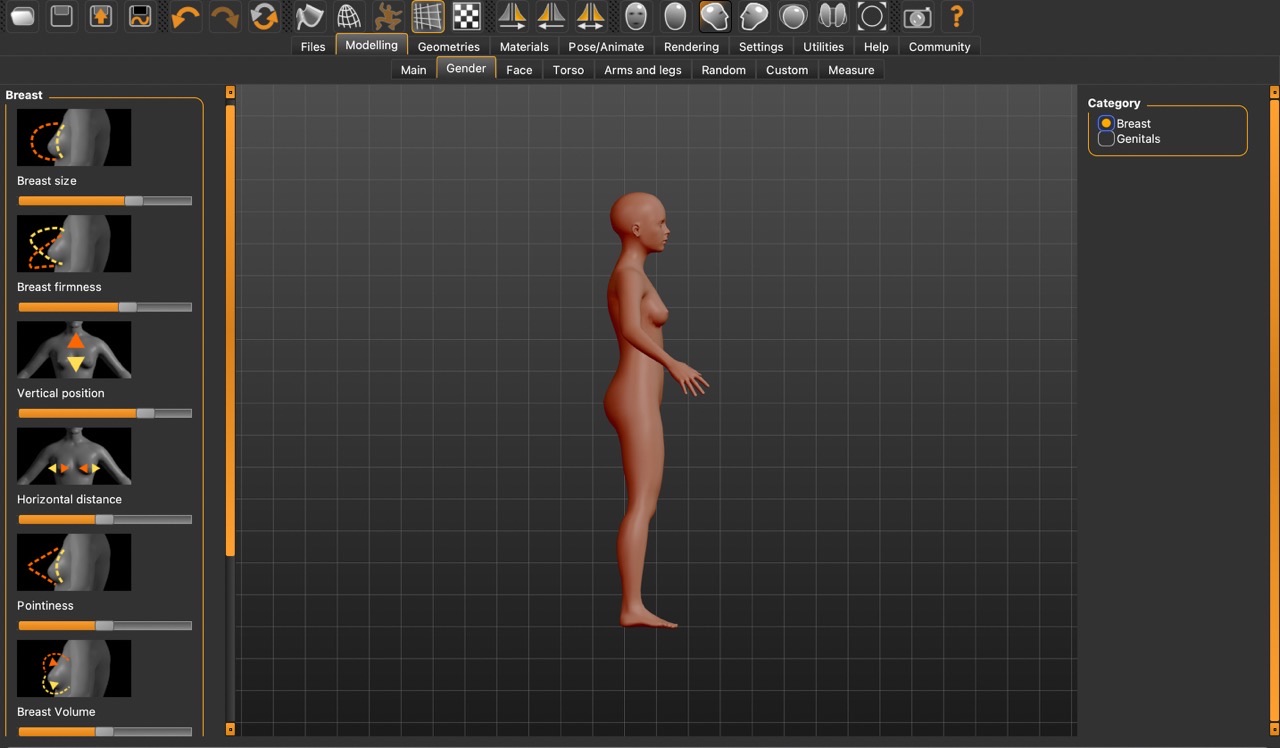
Task: Select the Breast category radio button
Action: click(1106, 123)
